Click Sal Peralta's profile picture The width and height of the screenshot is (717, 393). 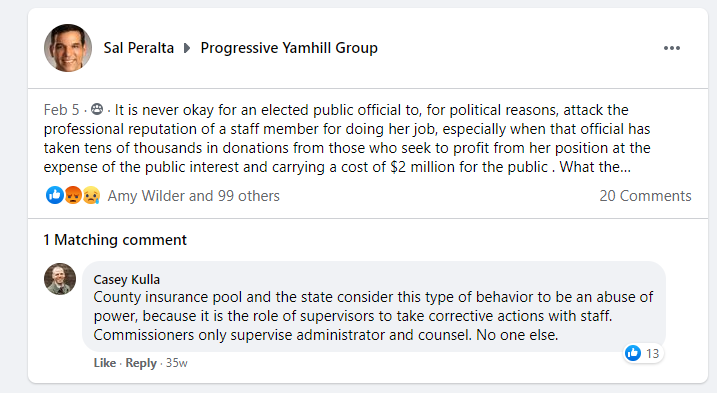click(68, 48)
